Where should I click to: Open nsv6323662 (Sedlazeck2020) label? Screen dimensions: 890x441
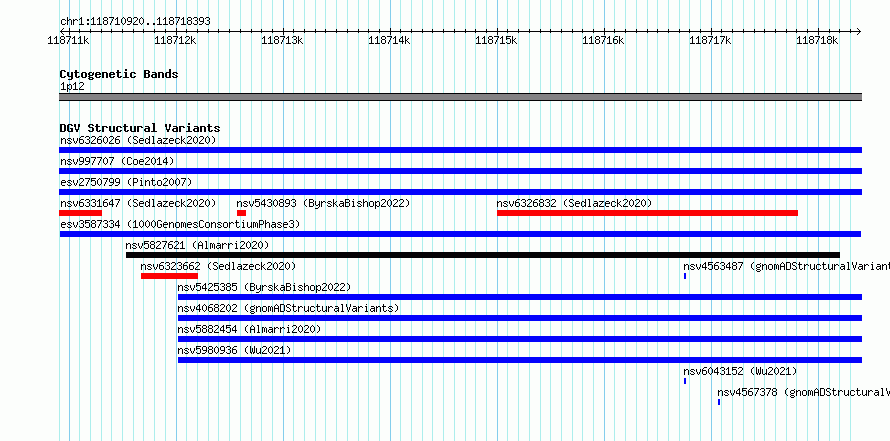(218, 266)
